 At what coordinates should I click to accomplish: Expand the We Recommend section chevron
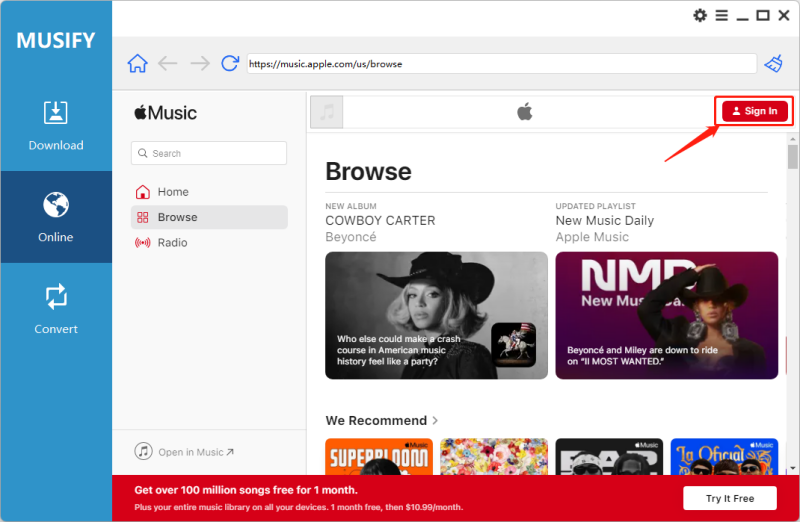(x=435, y=420)
